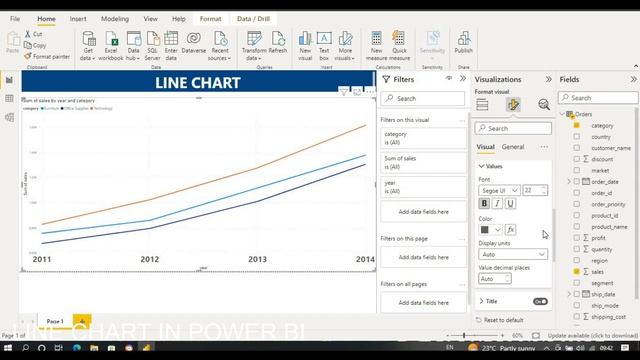Click the Focus mode icon on chart
This screenshot has width=640, height=360.
pyautogui.click(x=357, y=92)
